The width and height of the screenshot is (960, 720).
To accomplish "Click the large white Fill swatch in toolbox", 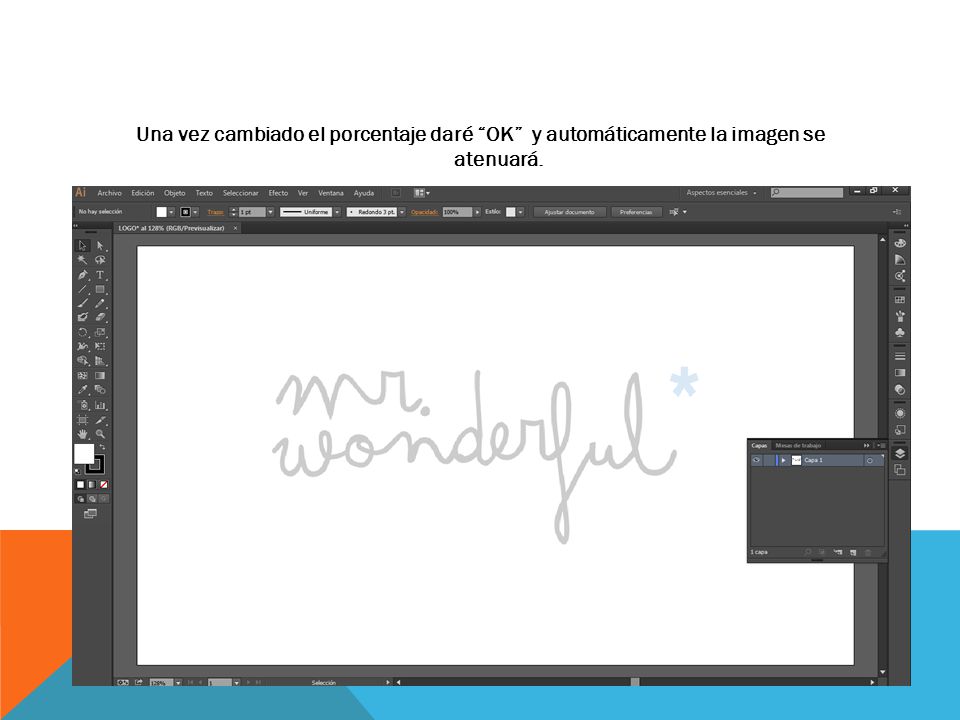I will [84, 454].
